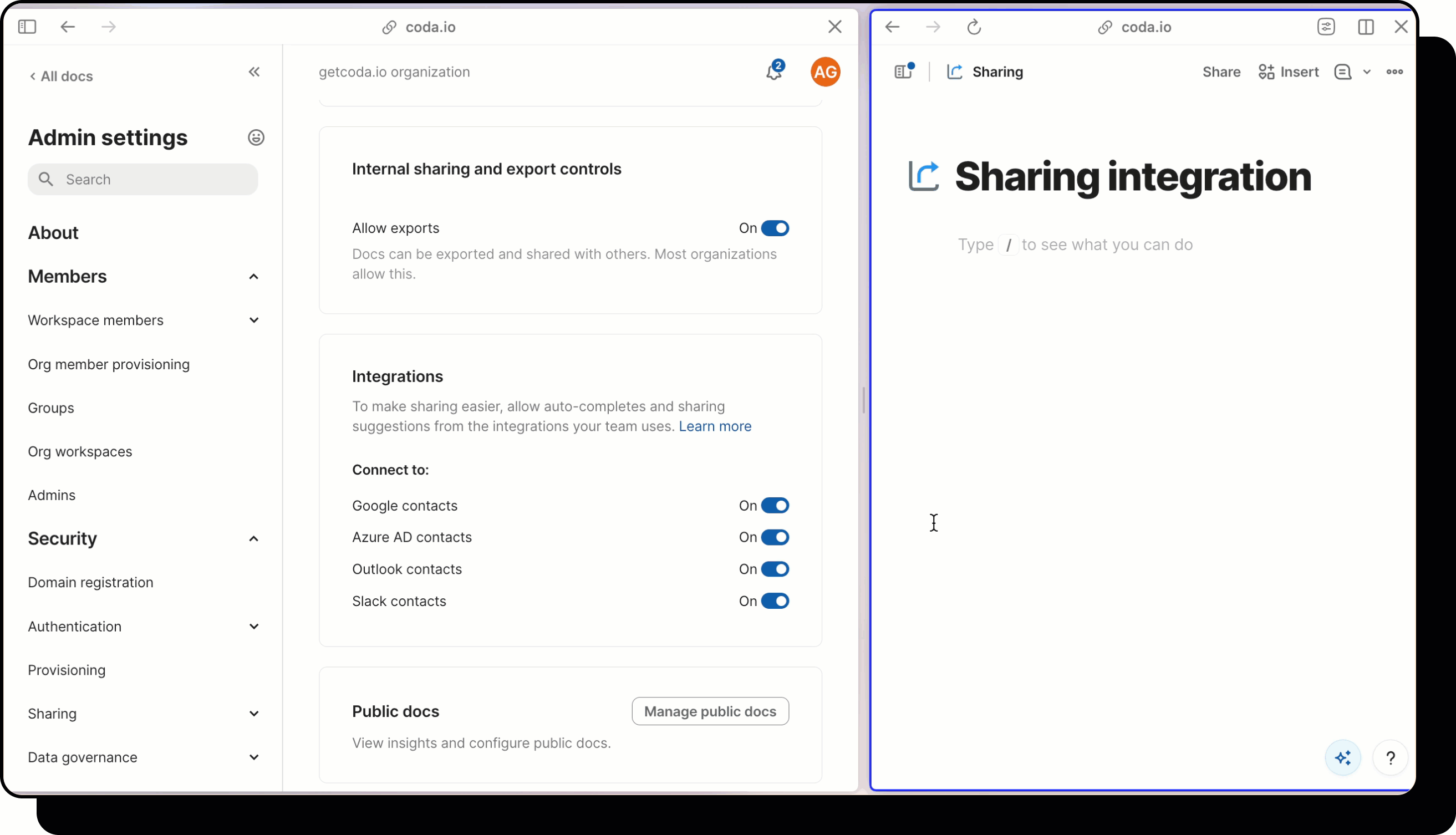
Task: Expand the Workspace members submenu
Action: coord(254,320)
